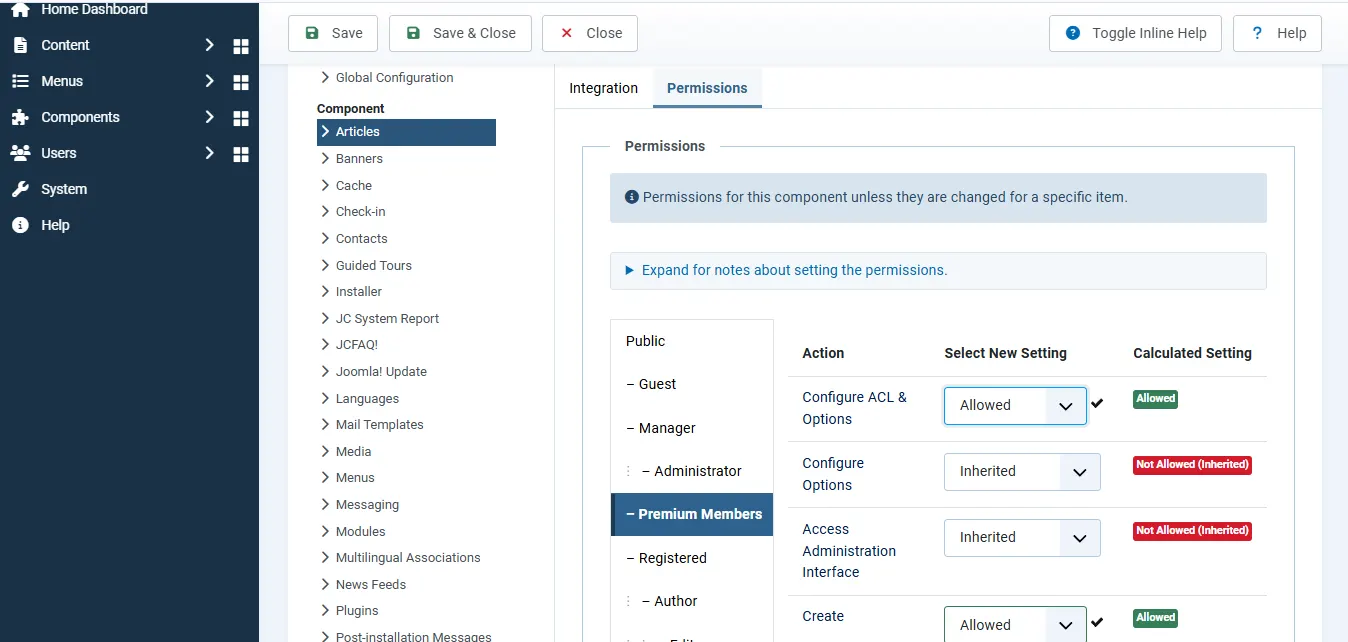Image resolution: width=1348 pixels, height=642 pixels.
Task: Click the System wrench icon
Action: pos(20,189)
